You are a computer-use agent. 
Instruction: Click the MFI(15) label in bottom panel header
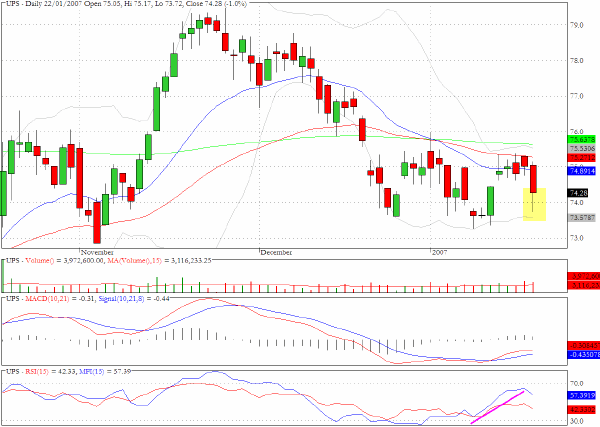pyautogui.click(x=91, y=372)
